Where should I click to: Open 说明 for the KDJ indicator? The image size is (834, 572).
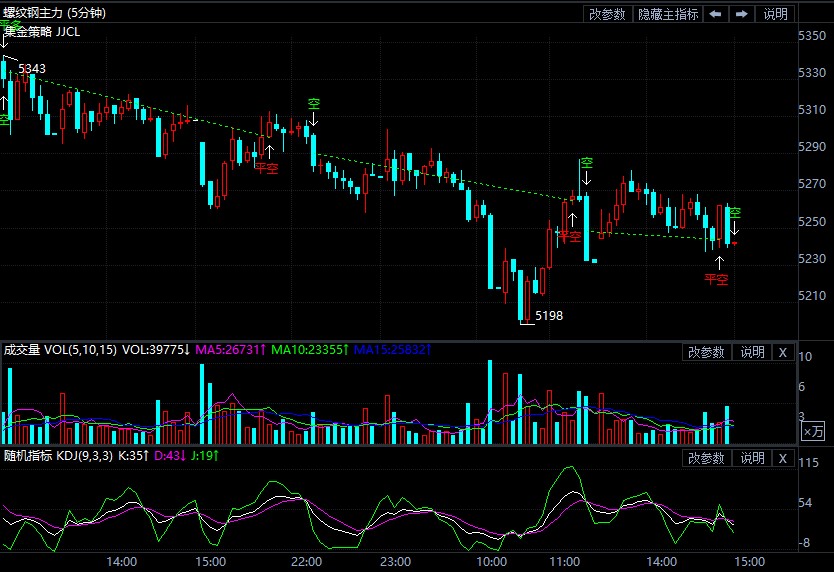pyautogui.click(x=751, y=458)
